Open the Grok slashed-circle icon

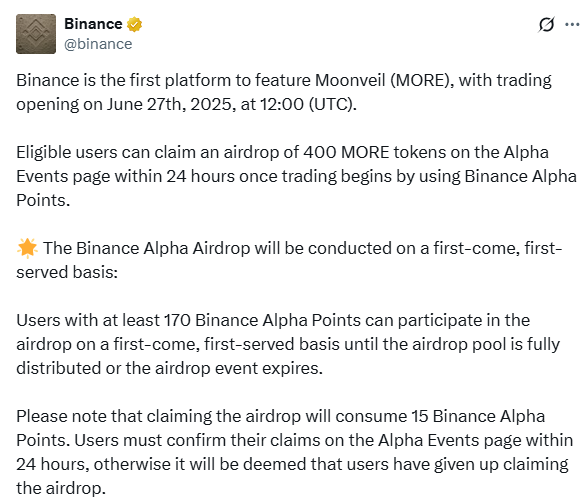coord(546,25)
